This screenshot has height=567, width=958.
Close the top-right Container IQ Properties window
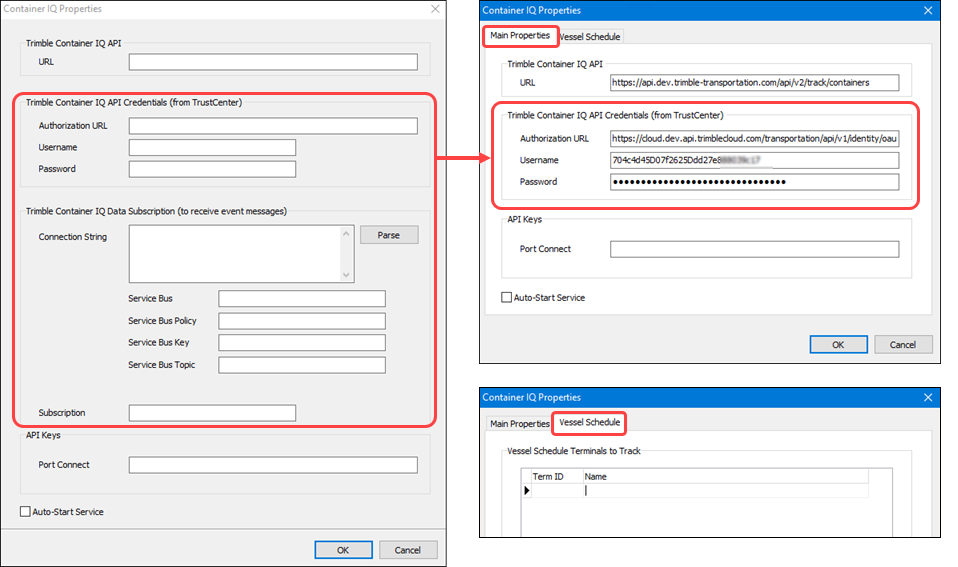coord(928,10)
